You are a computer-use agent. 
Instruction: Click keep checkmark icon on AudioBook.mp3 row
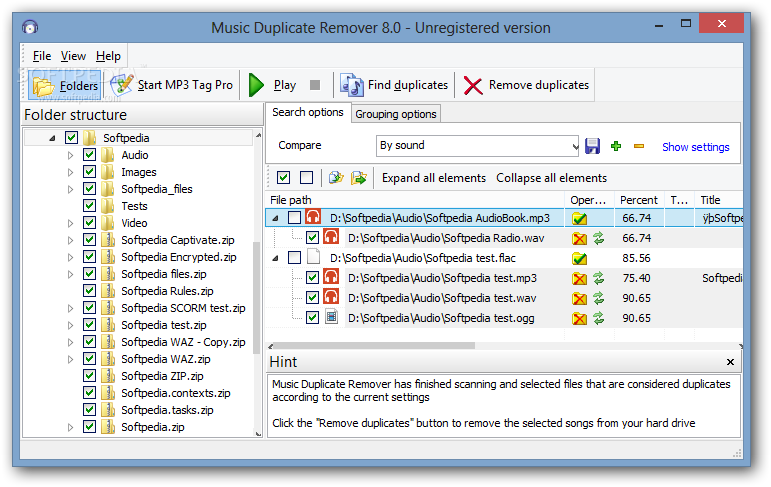click(x=579, y=218)
